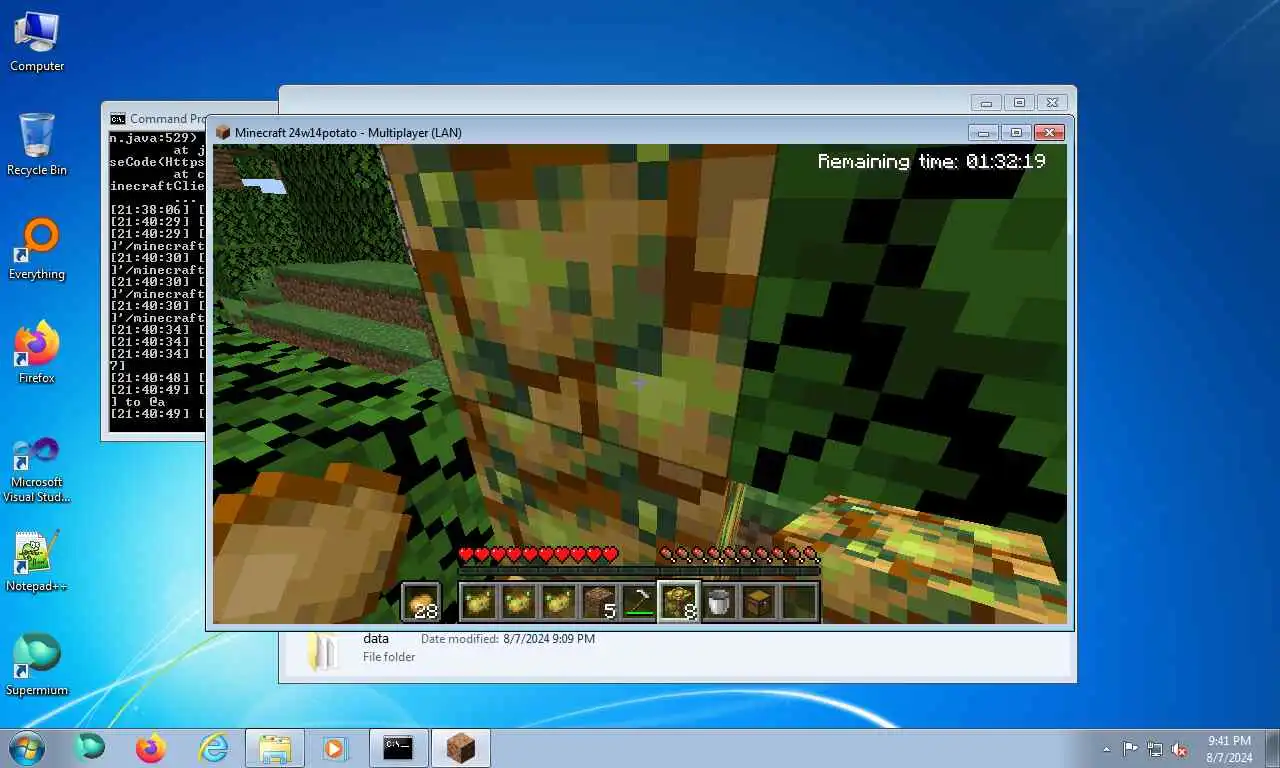Launch Supermium from the desktop shortcut
This screenshot has width=1280, height=768.
tap(37, 665)
